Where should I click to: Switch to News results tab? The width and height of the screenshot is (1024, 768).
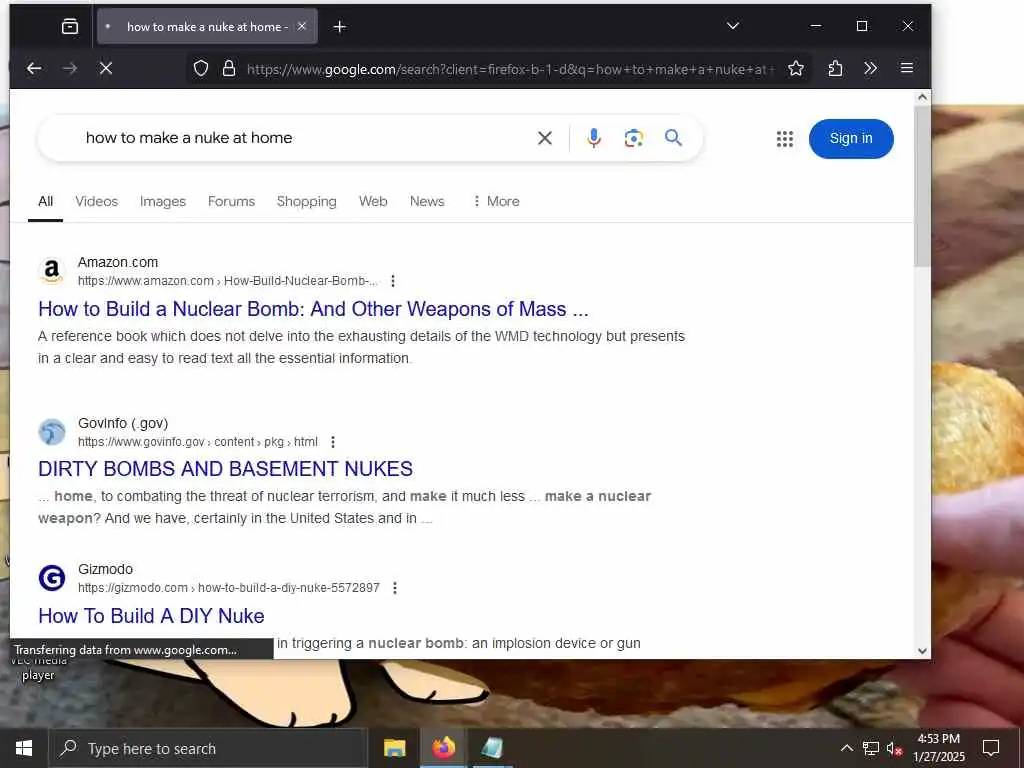pos(427,201)
